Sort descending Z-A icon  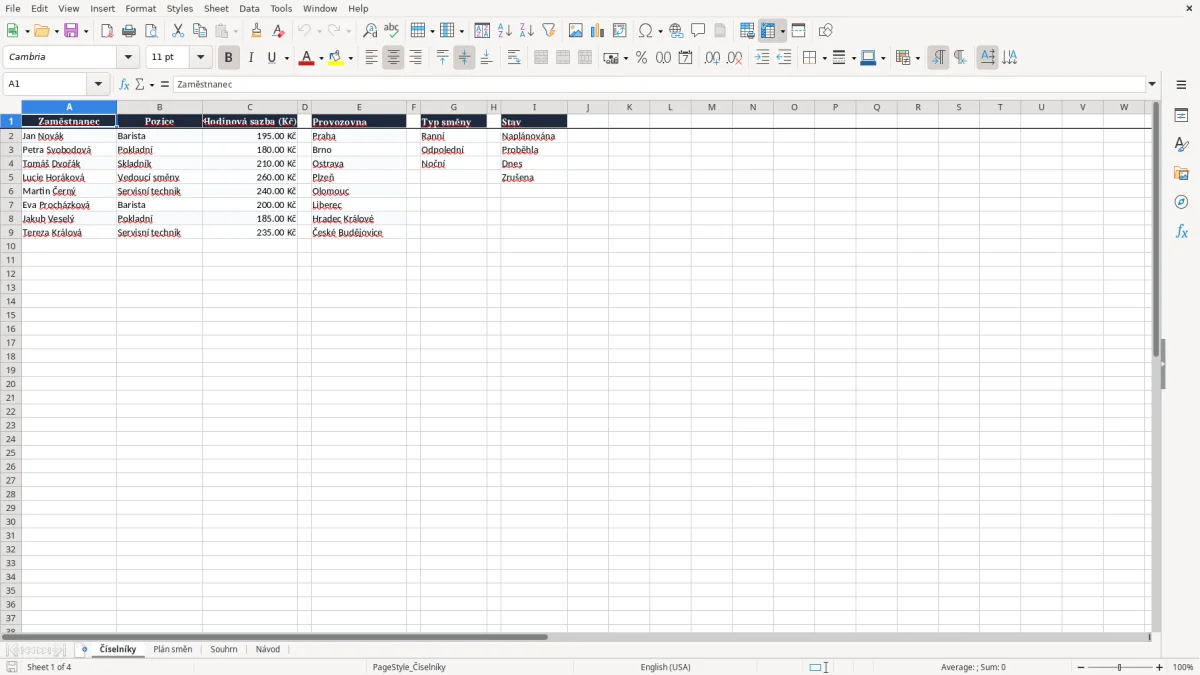526,31
